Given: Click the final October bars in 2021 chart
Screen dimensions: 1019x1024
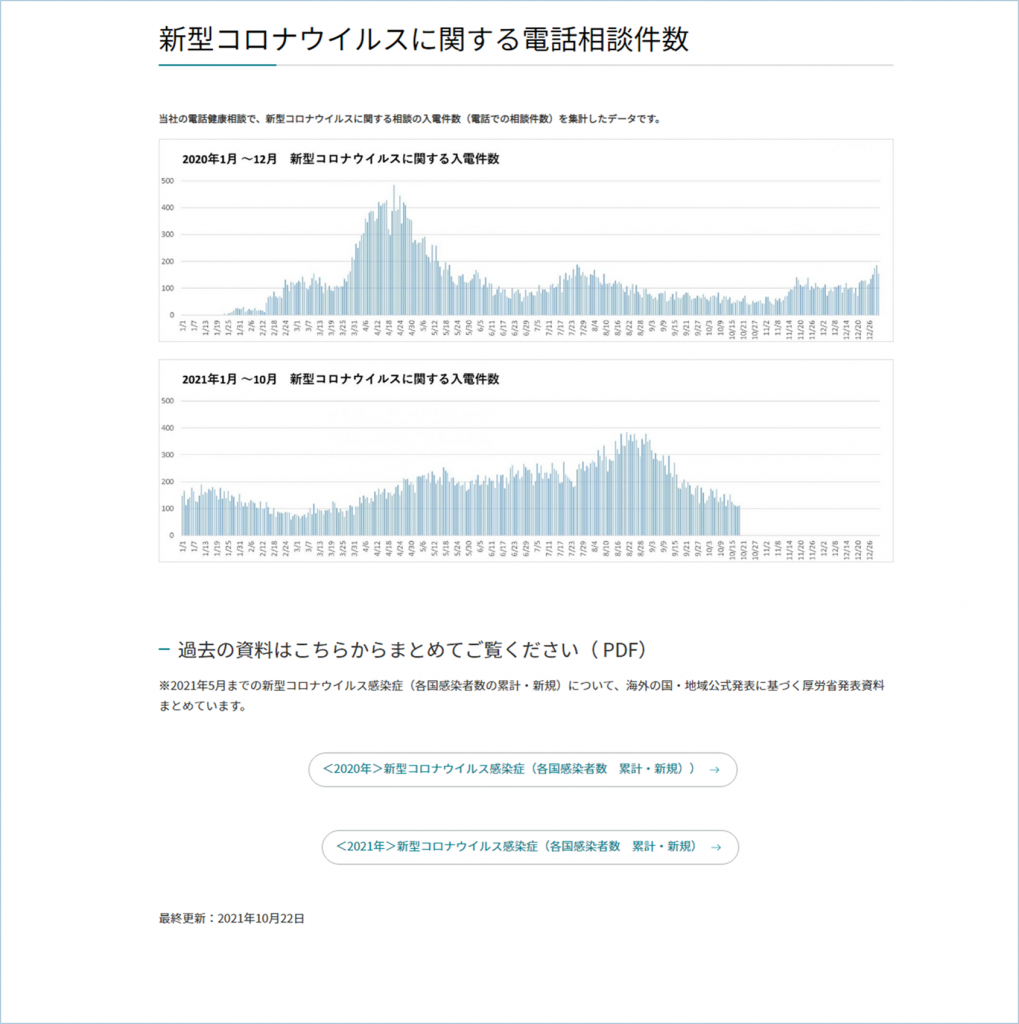Looking at the screenshot, I should [735, 520].
